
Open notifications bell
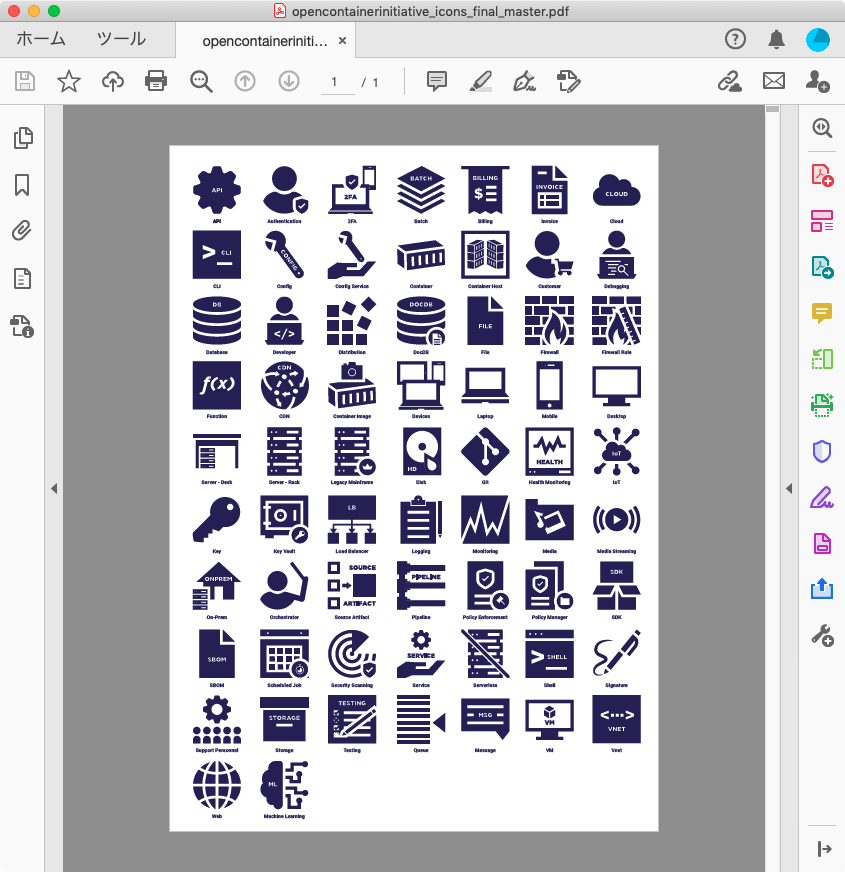pos(776,39)
